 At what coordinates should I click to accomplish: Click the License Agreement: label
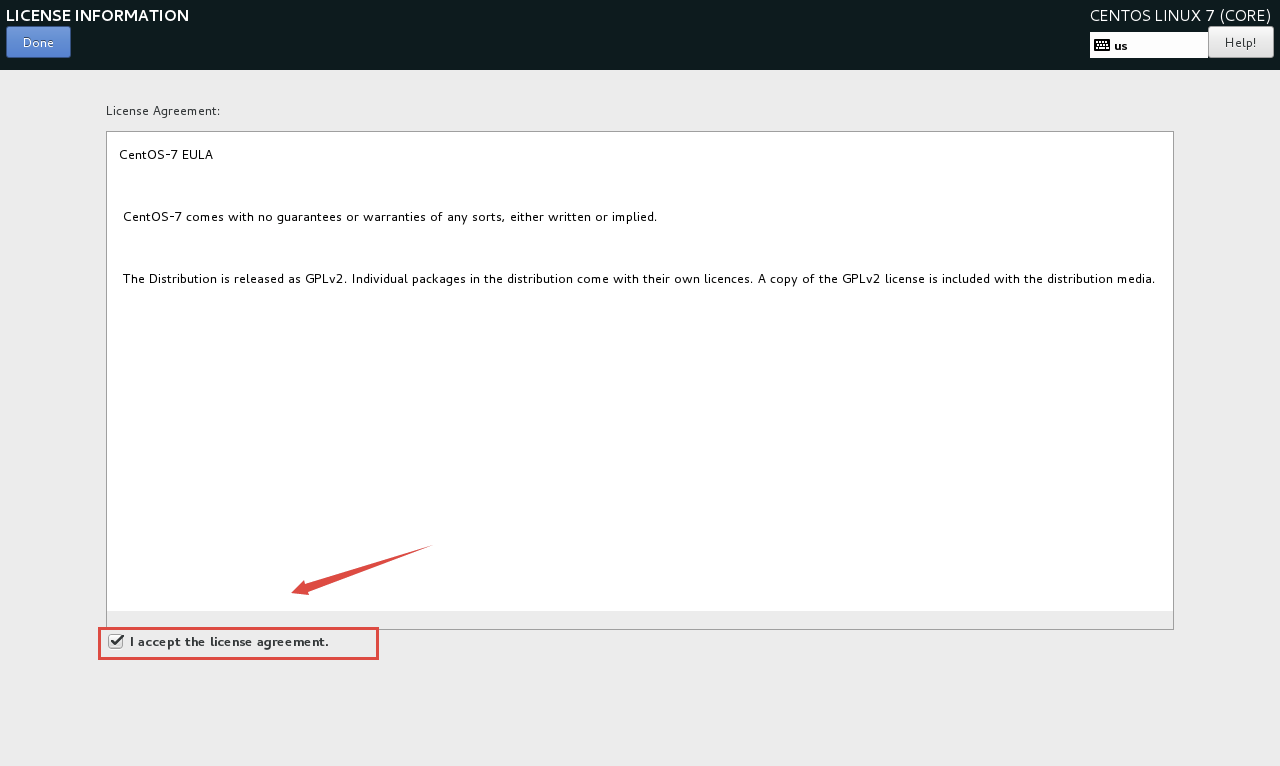pyautogui.click(x=163, y=111)
